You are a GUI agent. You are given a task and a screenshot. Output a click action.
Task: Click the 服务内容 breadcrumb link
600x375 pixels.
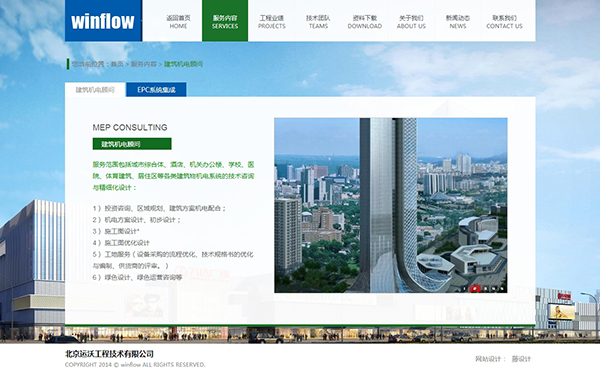(x=143, y=64)
